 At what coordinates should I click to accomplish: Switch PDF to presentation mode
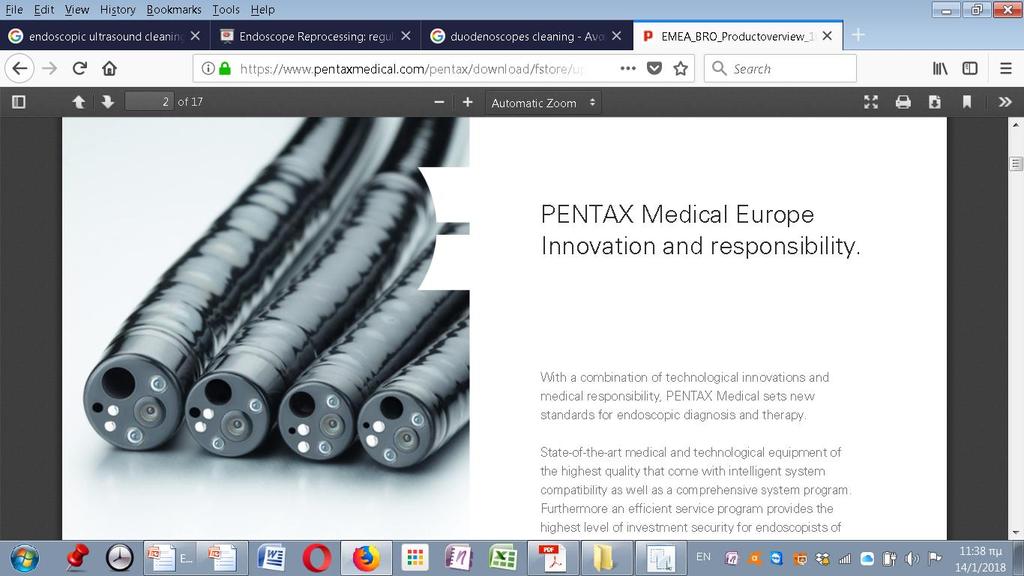[x=871, y=102]
